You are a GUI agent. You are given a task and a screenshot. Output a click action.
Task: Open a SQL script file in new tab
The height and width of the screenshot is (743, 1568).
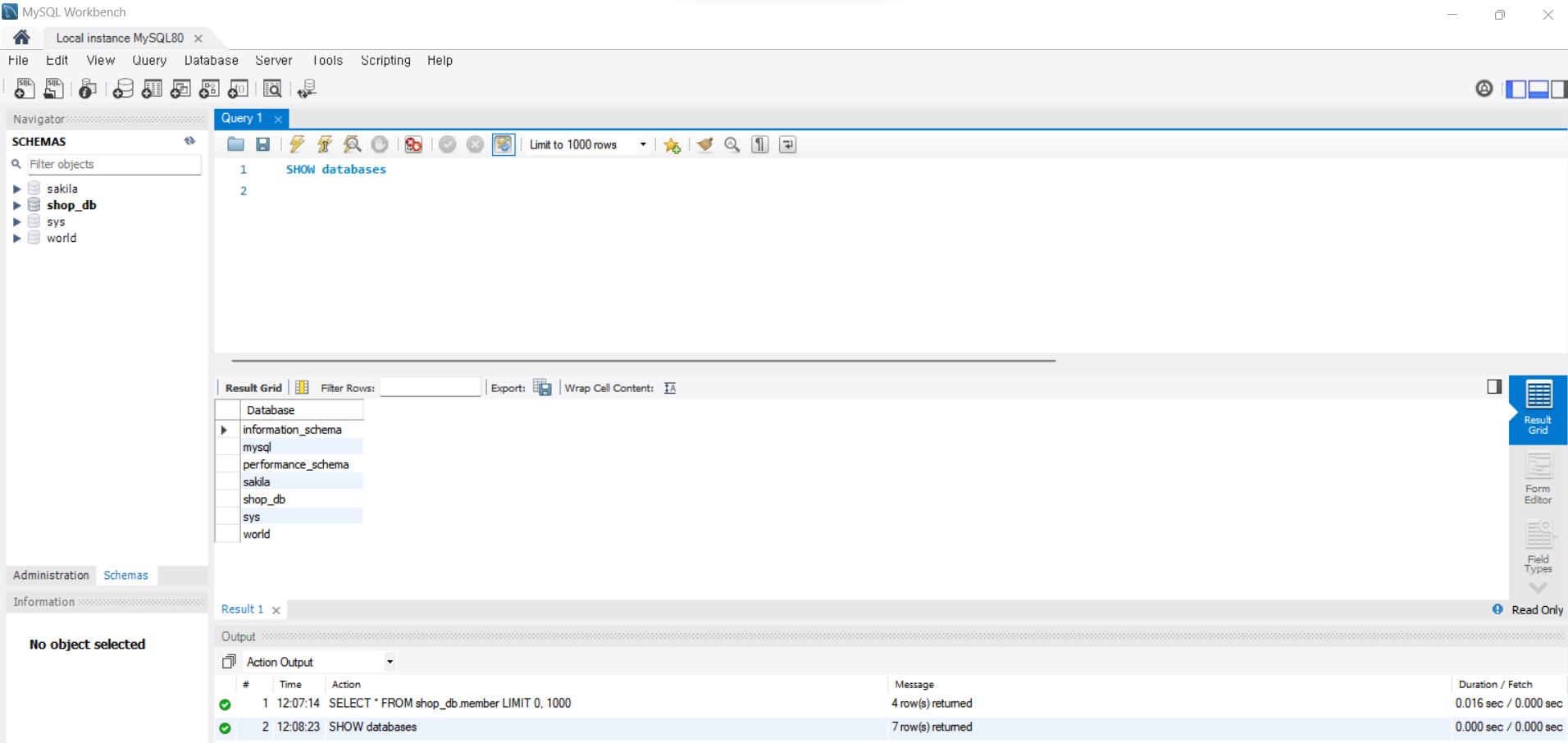click(x=52, y=89)
